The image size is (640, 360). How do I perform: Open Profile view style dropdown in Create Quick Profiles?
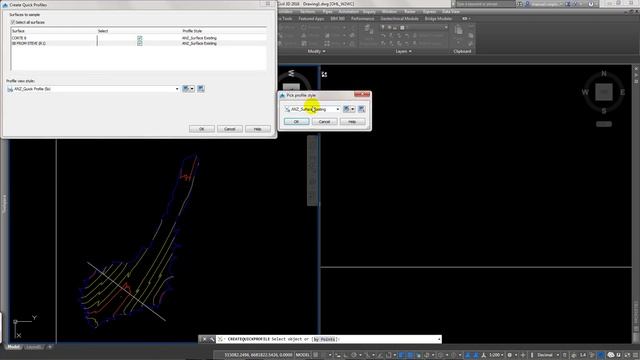pyautogui.click(x=177, y=89)
